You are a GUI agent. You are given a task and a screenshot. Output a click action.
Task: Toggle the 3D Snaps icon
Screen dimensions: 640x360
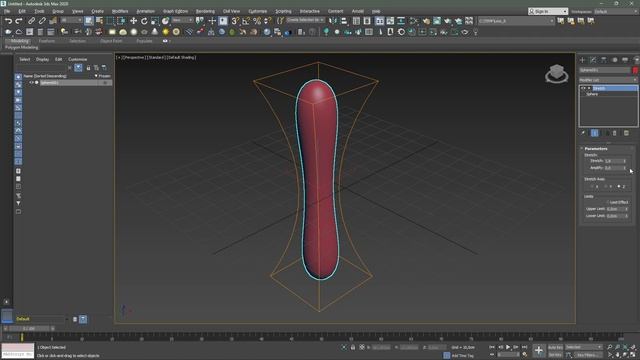click(x=235, y=21)
